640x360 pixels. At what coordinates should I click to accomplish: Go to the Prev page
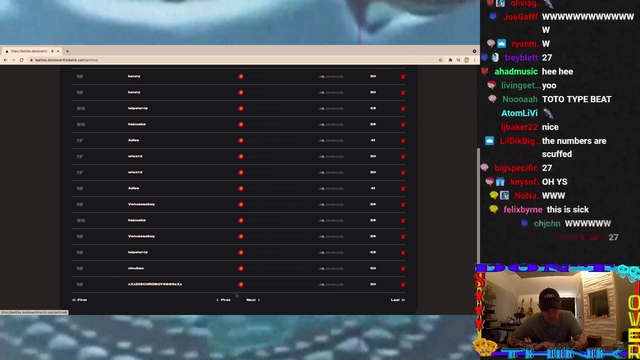224,300
